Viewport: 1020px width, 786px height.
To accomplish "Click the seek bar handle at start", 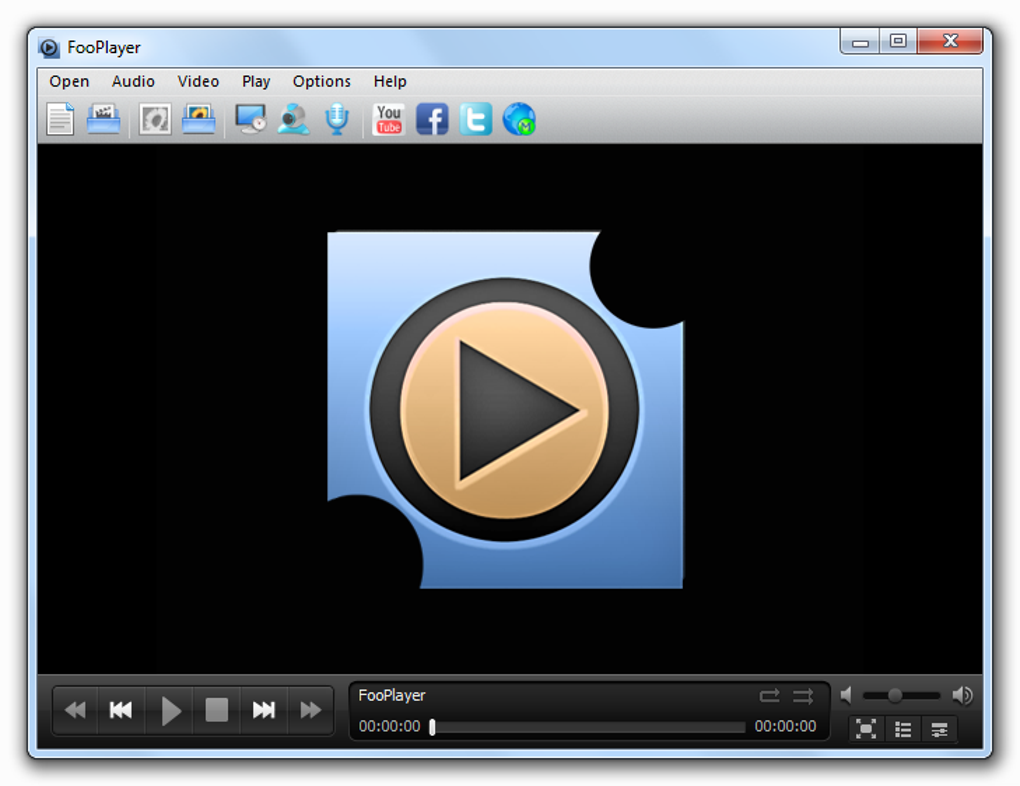I will (433, 727).
